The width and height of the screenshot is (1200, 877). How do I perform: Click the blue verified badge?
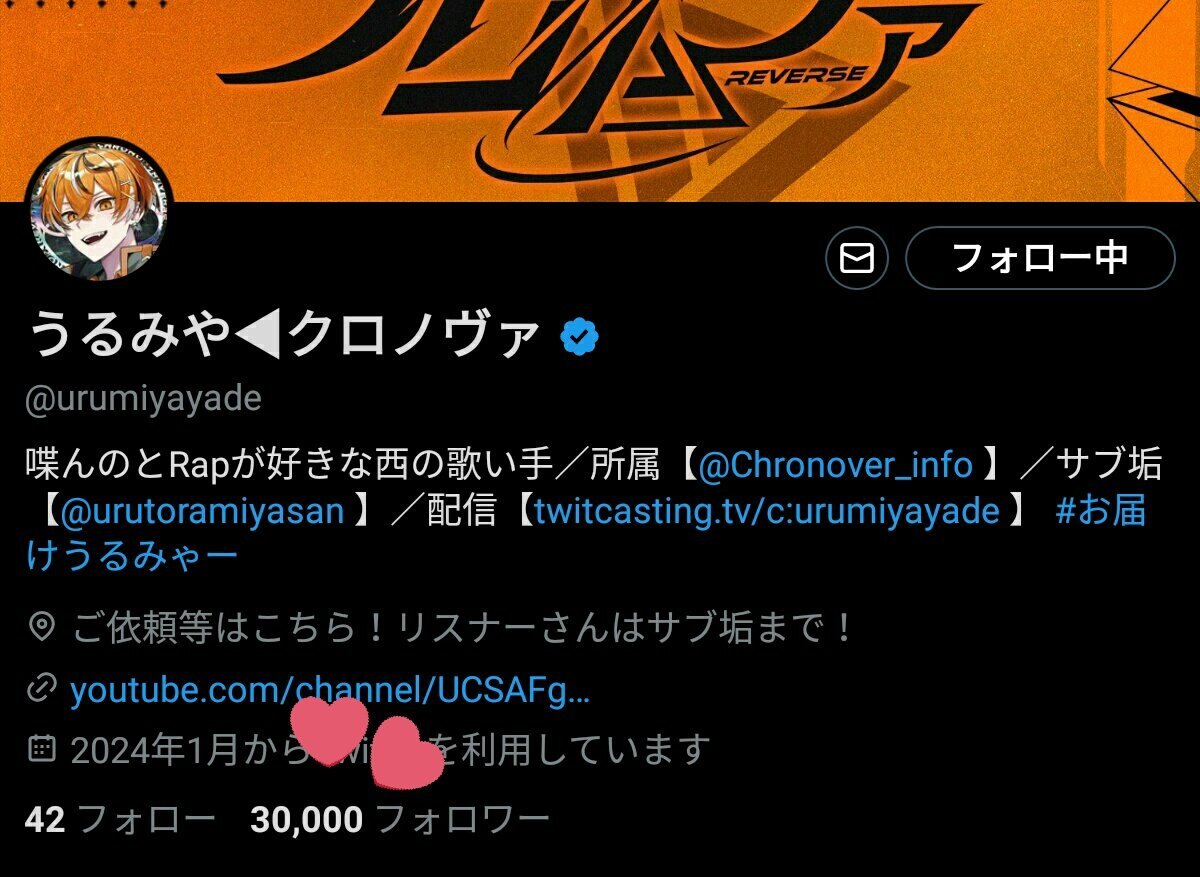coord(579,336)
